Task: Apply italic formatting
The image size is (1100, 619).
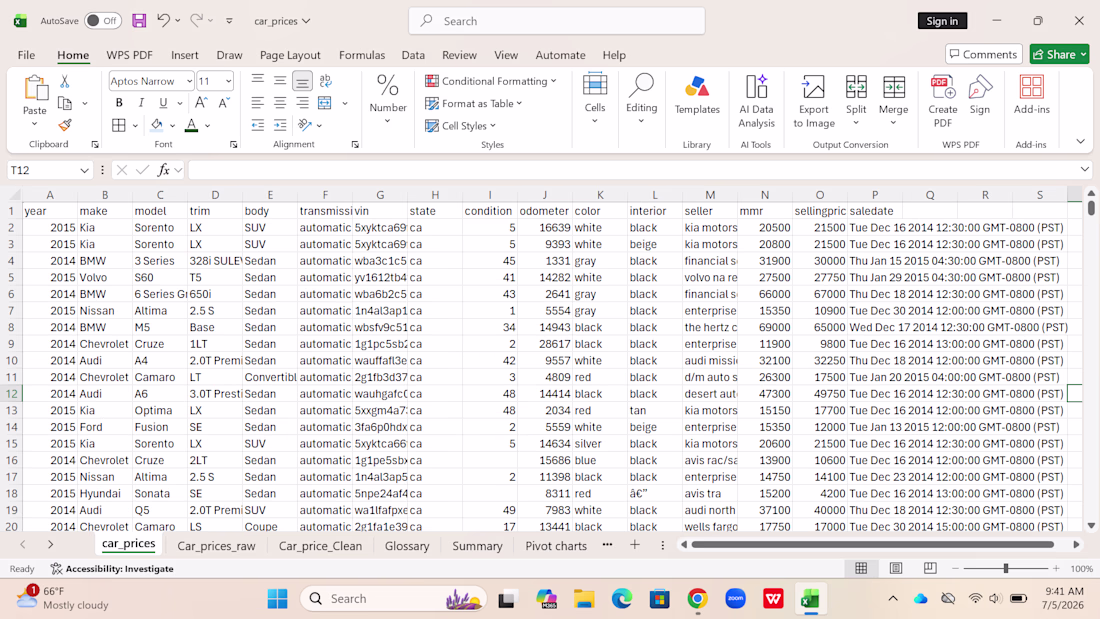Action: [x=141, y=103]
